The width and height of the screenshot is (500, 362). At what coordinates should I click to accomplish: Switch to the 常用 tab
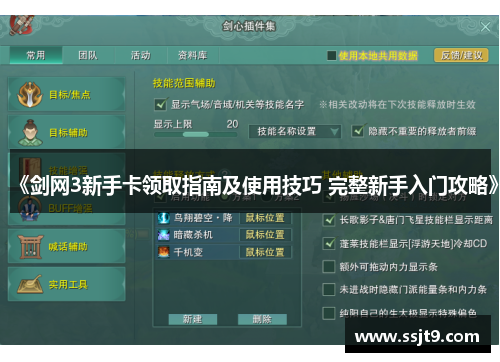[36, 55]
